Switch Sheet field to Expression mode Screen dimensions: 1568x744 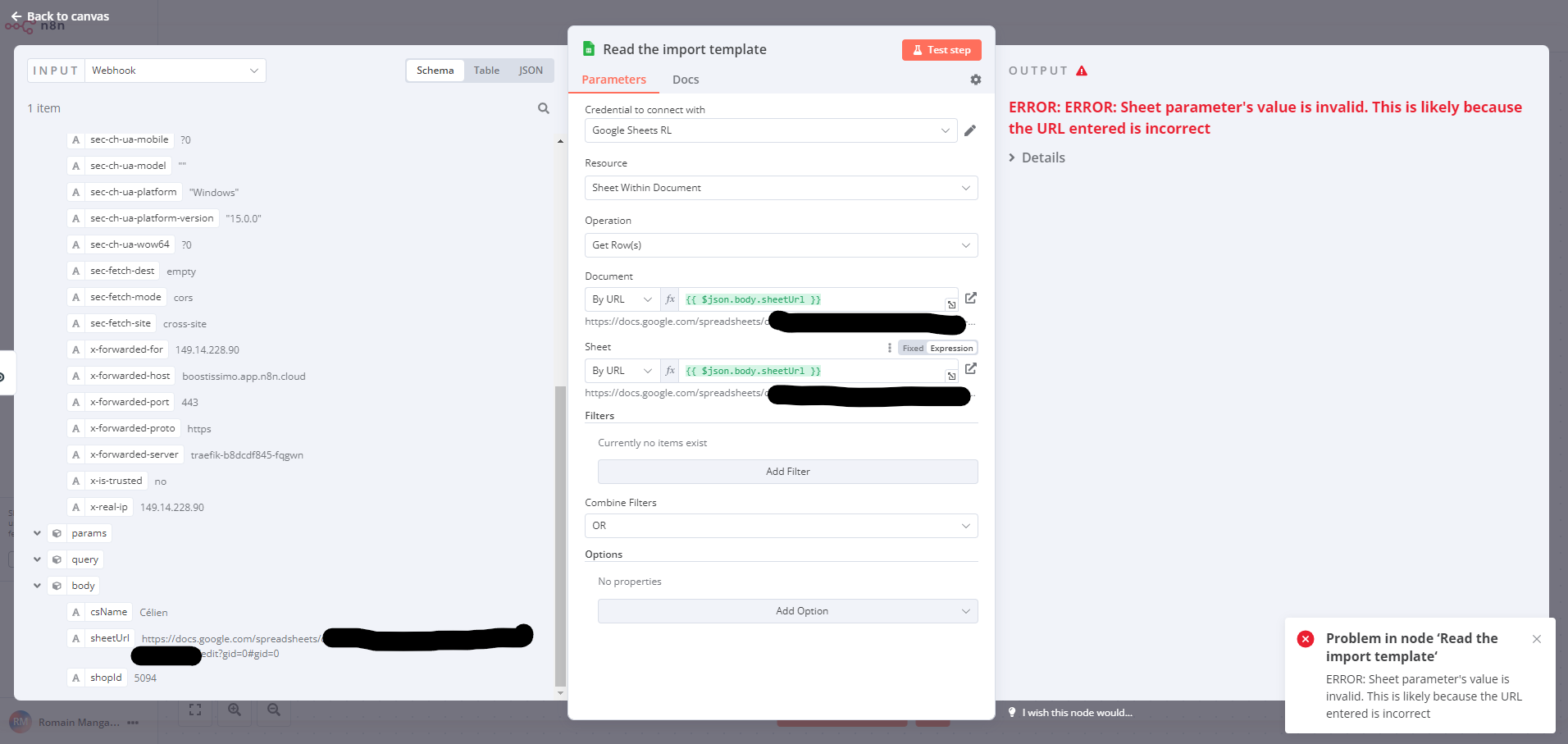(951, 348)
